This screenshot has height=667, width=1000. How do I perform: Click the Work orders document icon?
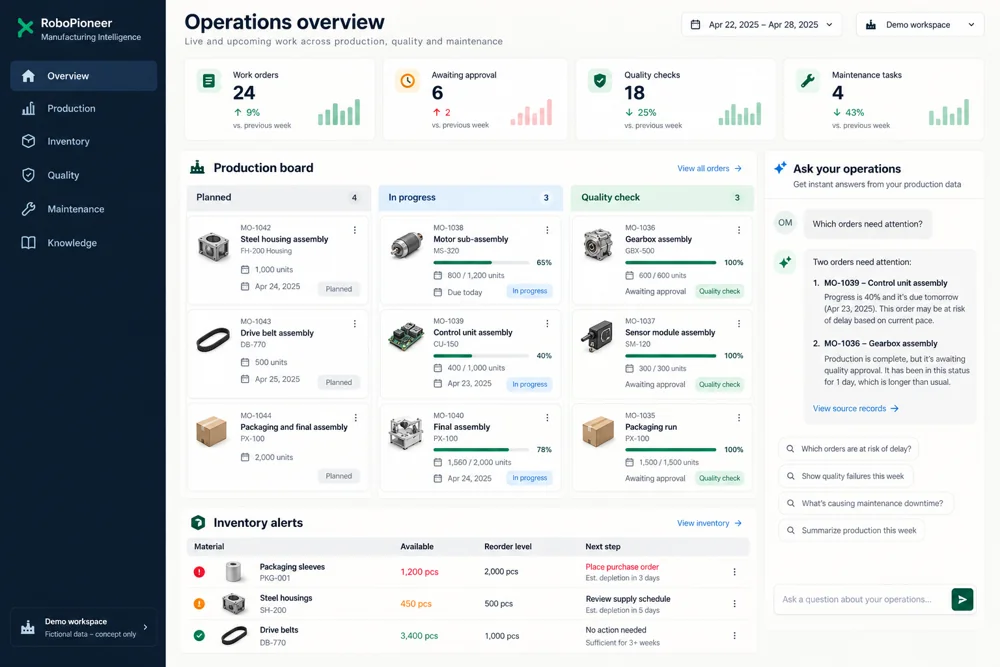pos(209,81)
